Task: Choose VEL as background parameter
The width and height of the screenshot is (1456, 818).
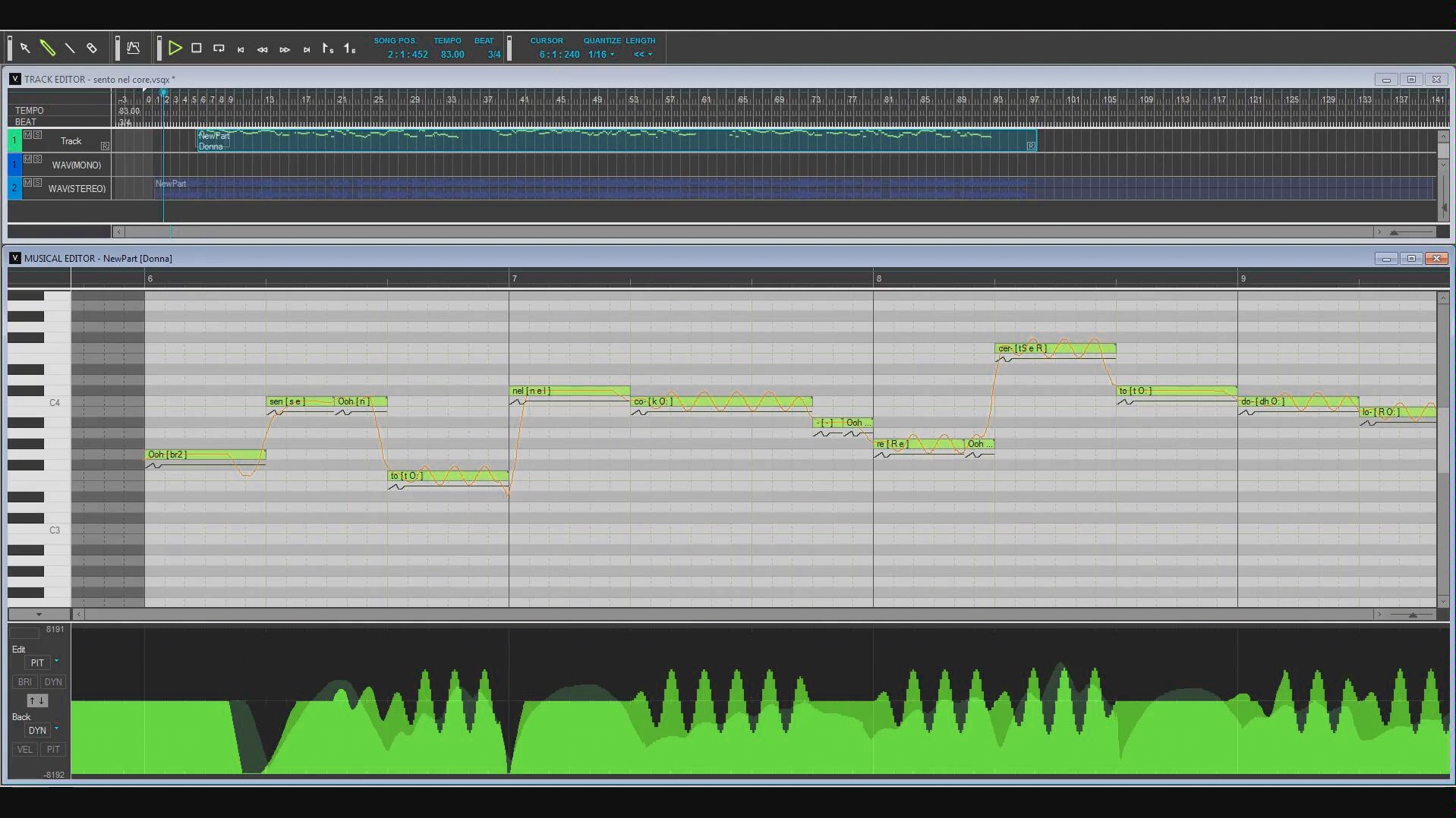Action: tap(25, 750)
